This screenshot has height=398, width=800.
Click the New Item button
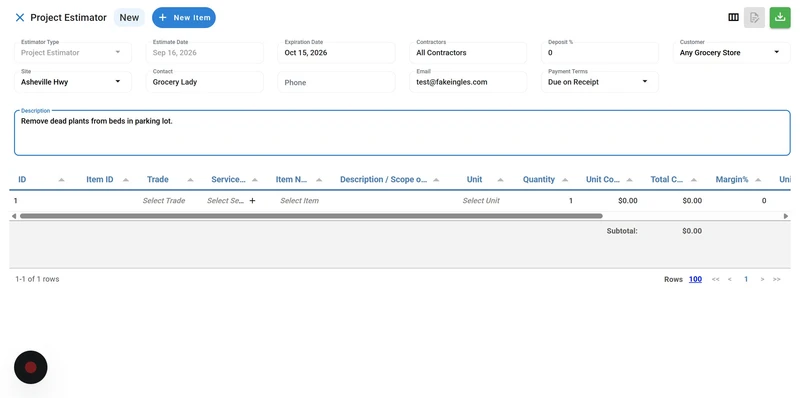[x=184, y=17]
